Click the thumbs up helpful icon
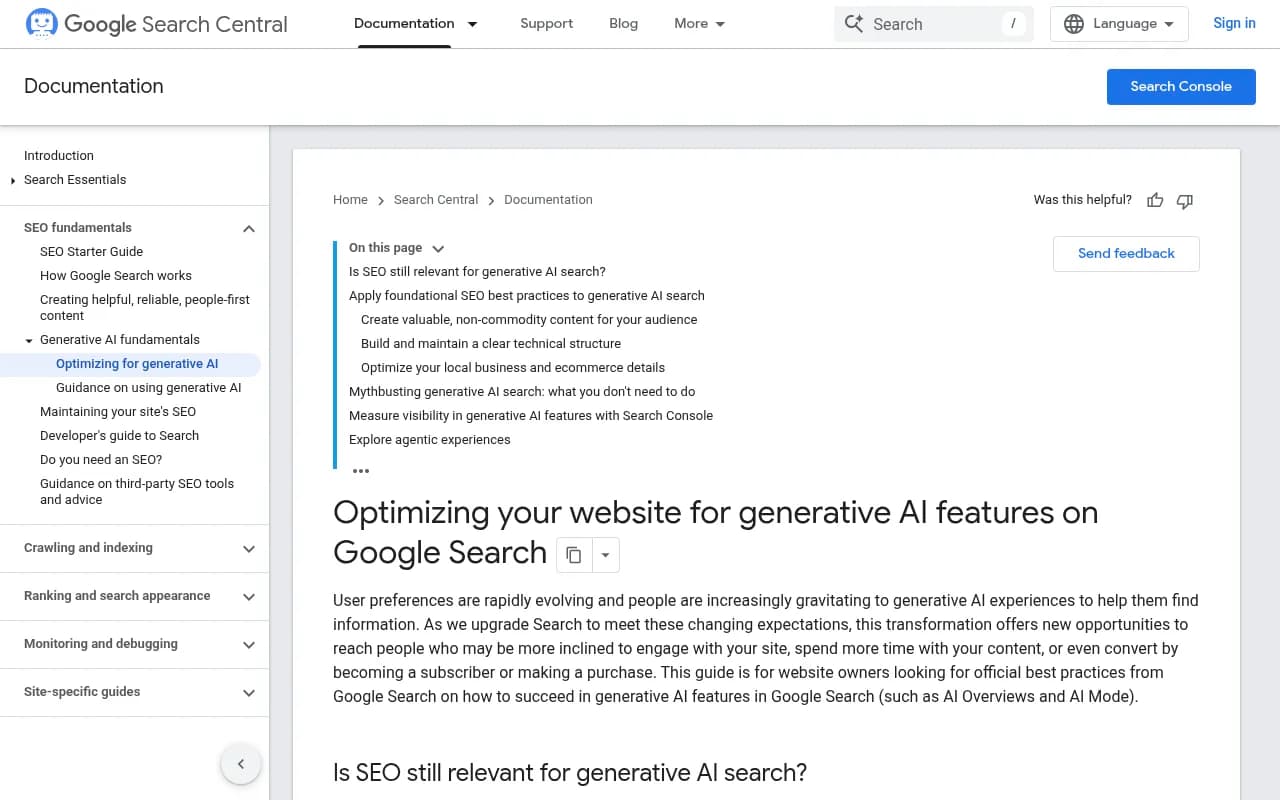 [x=1155, y=200]
